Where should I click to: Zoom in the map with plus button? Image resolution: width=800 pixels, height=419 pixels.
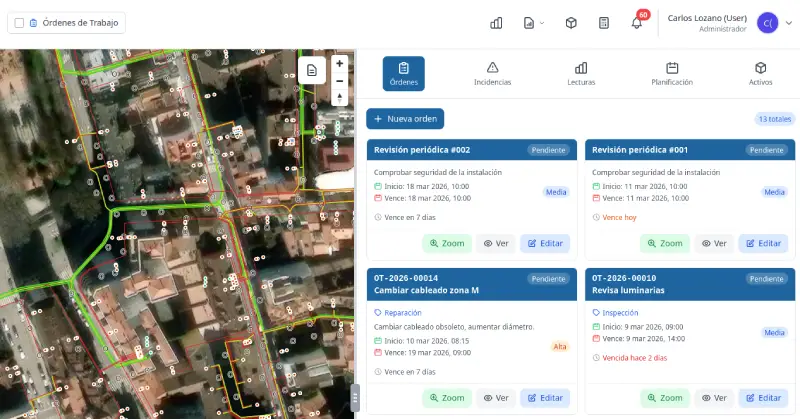click(339, 63)
